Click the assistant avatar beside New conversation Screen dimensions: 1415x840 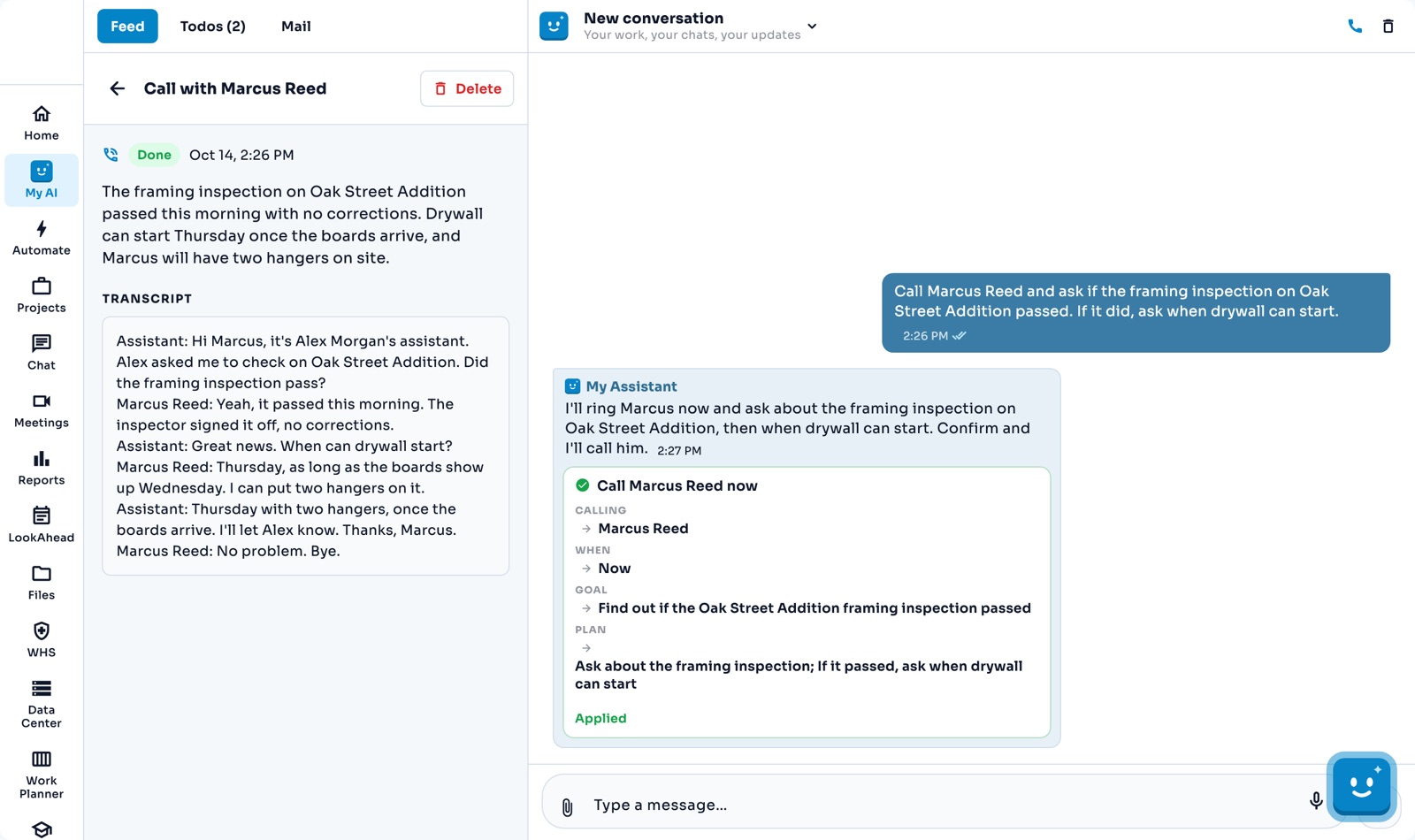(x=555, y=26)
